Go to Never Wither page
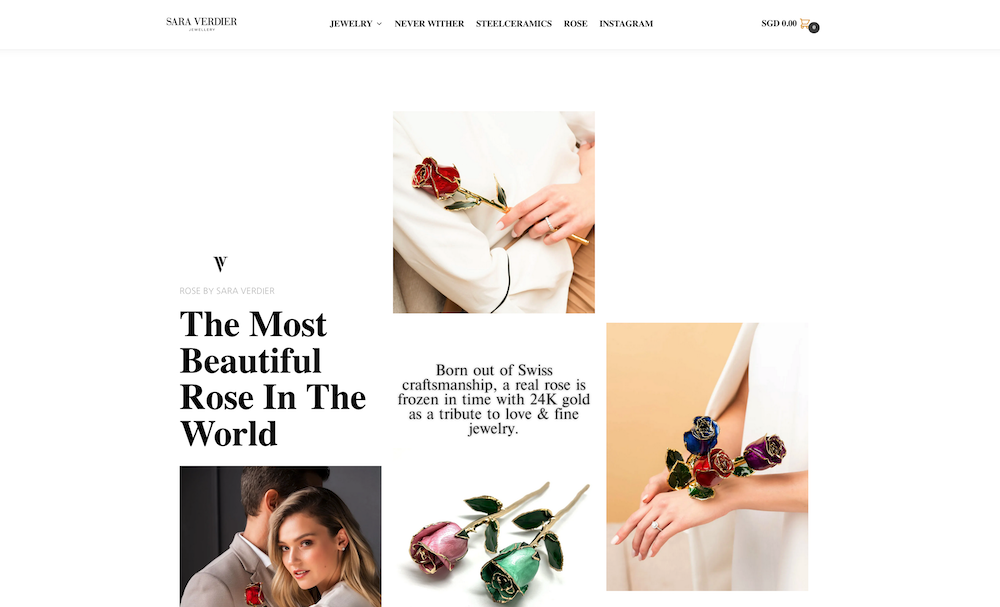 click(x=429, y=24)
